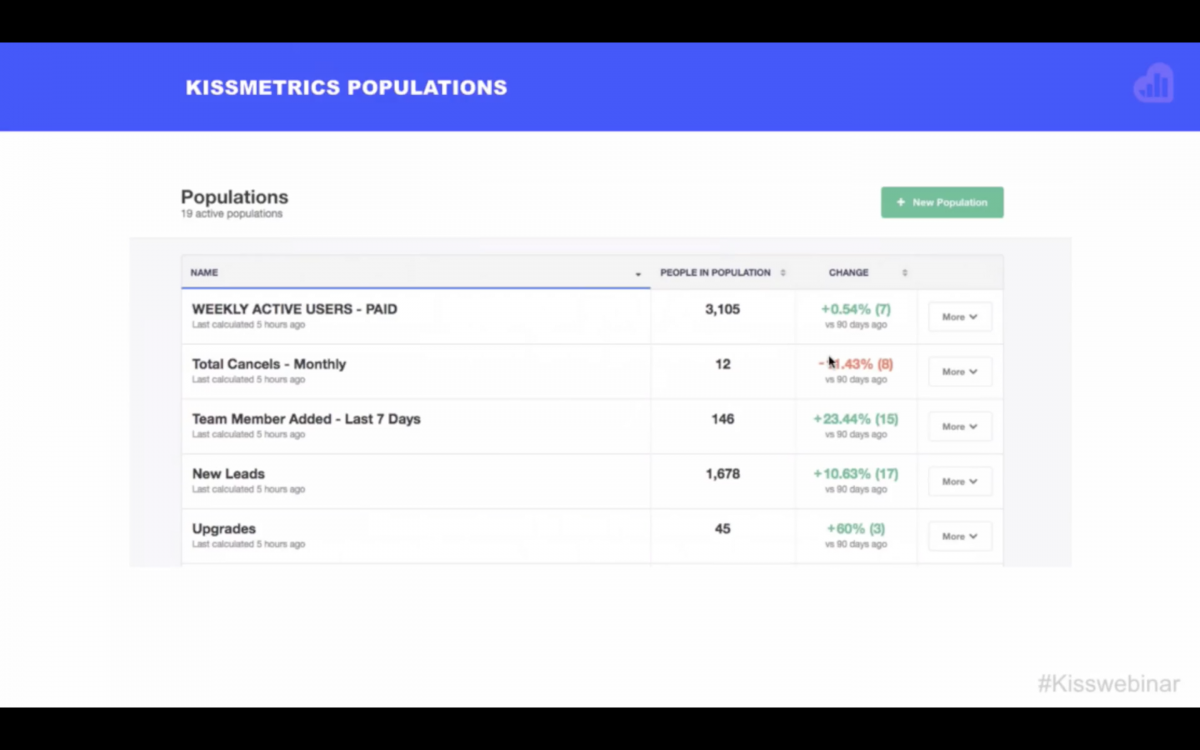Sort by PEOPLE IN POPULATION column
This screenshot has width=1200, height=750.
click(x=723, y=272)
